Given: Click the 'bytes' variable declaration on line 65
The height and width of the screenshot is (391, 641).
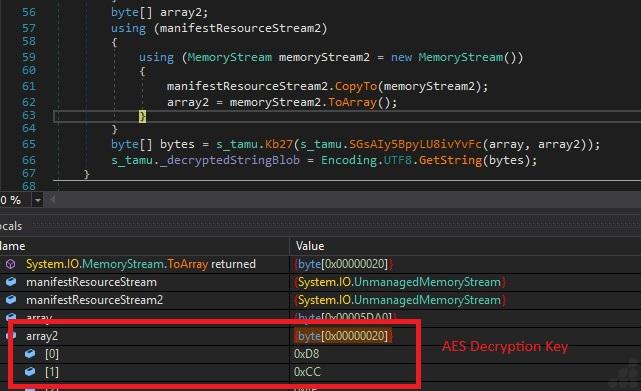Looking at the screenshot, I should click(177, 144).
